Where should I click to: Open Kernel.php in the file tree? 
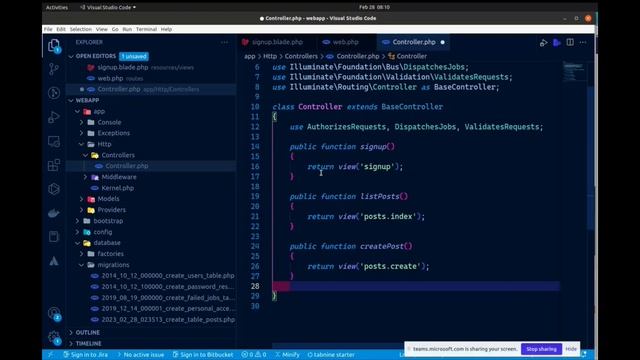118,188
